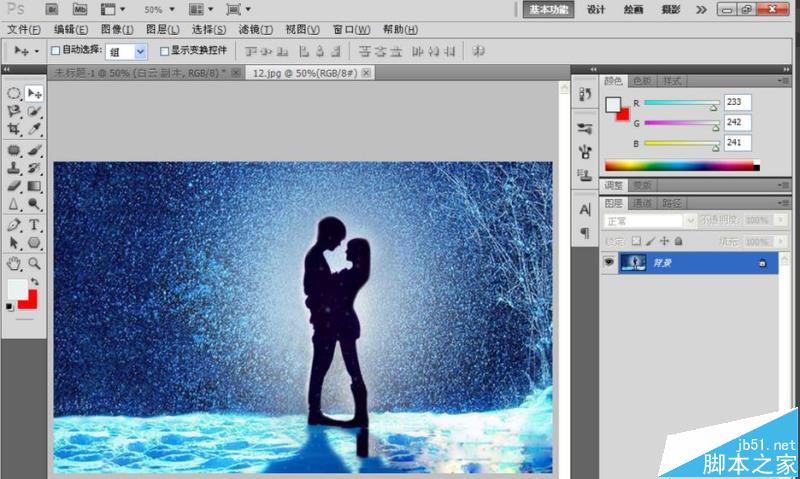This screenshot has width=800, height=479.
Task: Select the Pen tool
Action: [x=14, y=224]
